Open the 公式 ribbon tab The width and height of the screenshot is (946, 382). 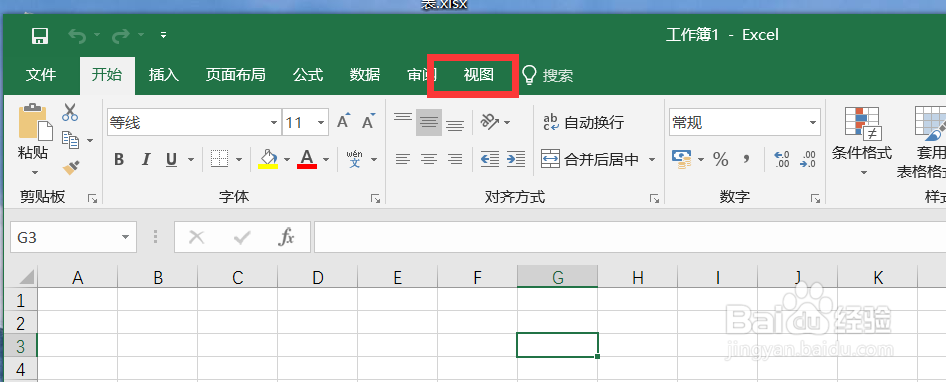(x=308, y=75)
